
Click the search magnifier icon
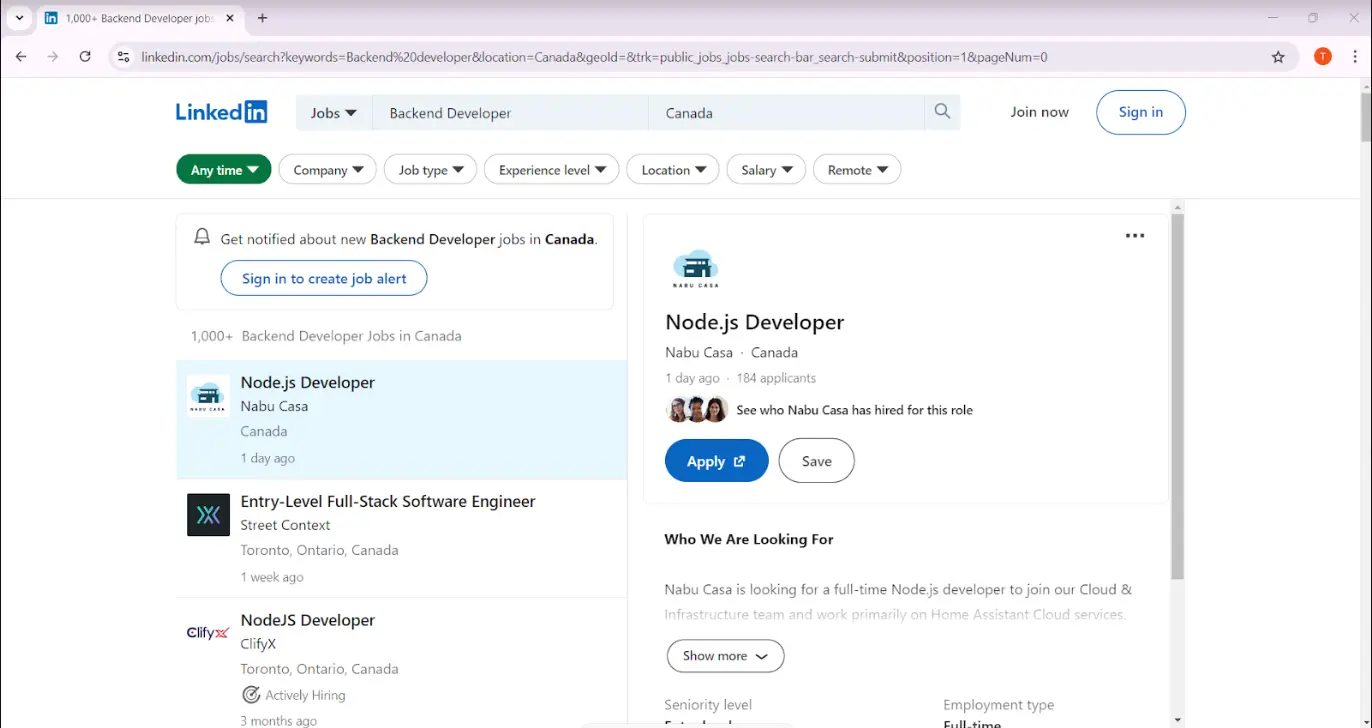pos(940,112)
